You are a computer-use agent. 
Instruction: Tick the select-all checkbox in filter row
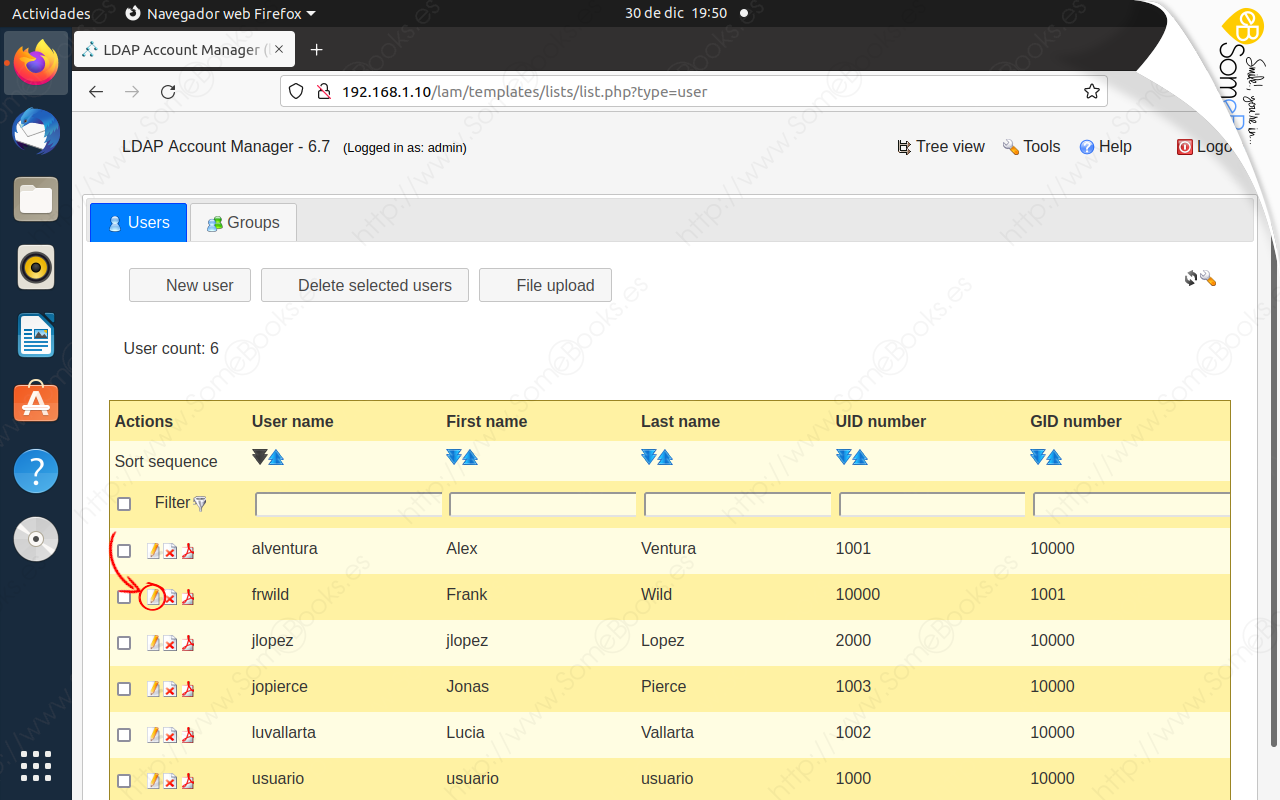pyautogui.click(x=124, y=503)
